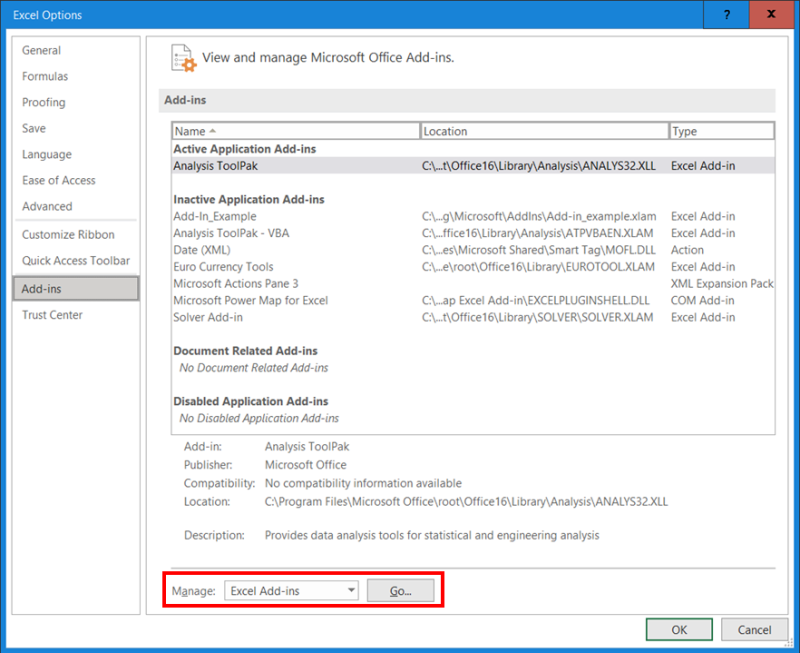
Task: Click the Add-in_example.xlam location cell
Action: [539, 216]
